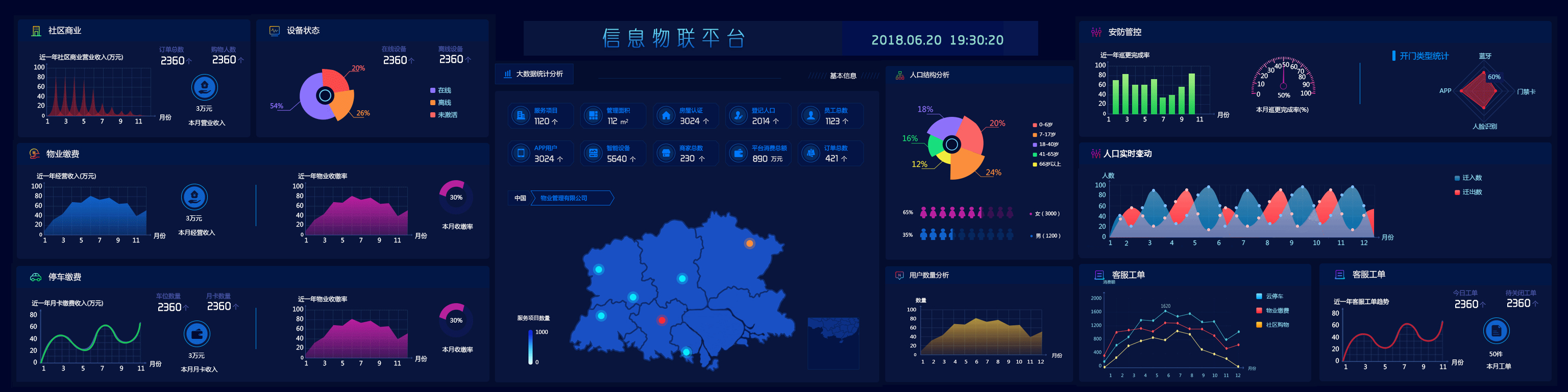The height and width of the screenshot is (392, 1568).
Task: Toggle the 迁入数 series legend
Action: tap(1468, 178)
